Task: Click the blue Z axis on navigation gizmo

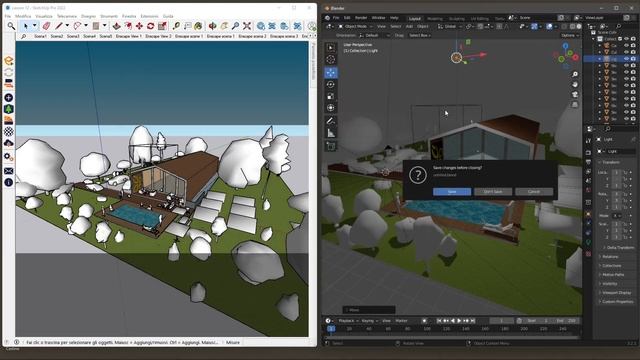Action: pos(566,46)
